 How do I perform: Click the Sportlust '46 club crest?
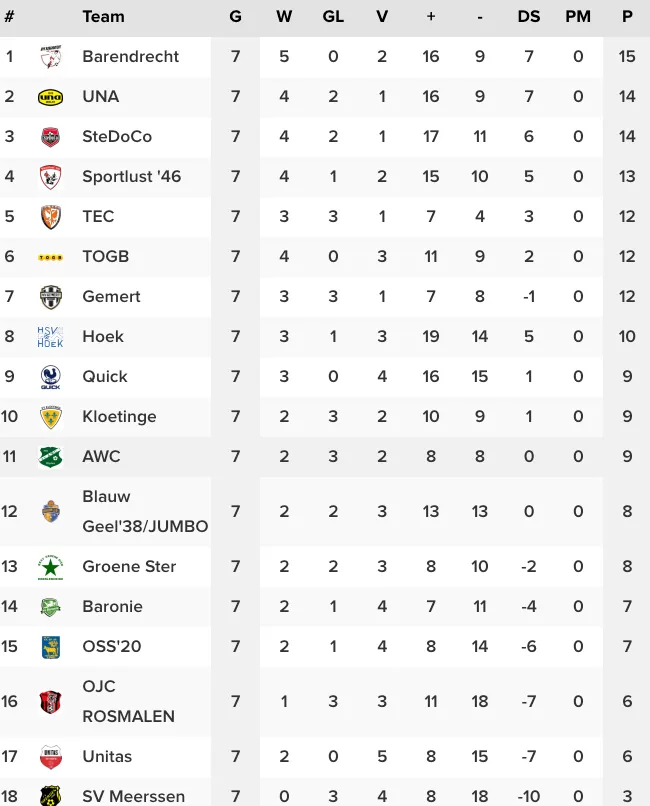pos(50,177)
